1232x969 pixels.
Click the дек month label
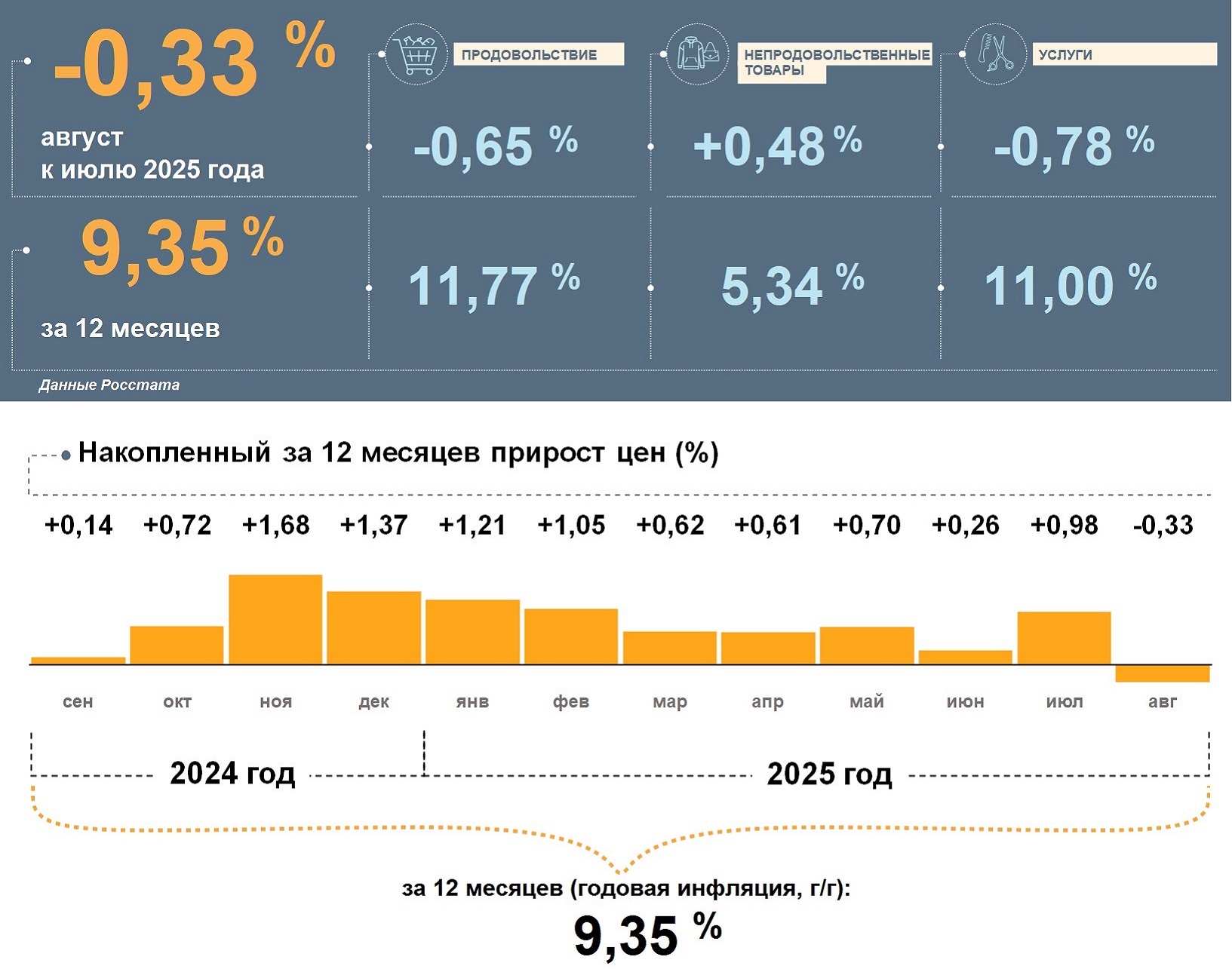(x=373, y=702)
